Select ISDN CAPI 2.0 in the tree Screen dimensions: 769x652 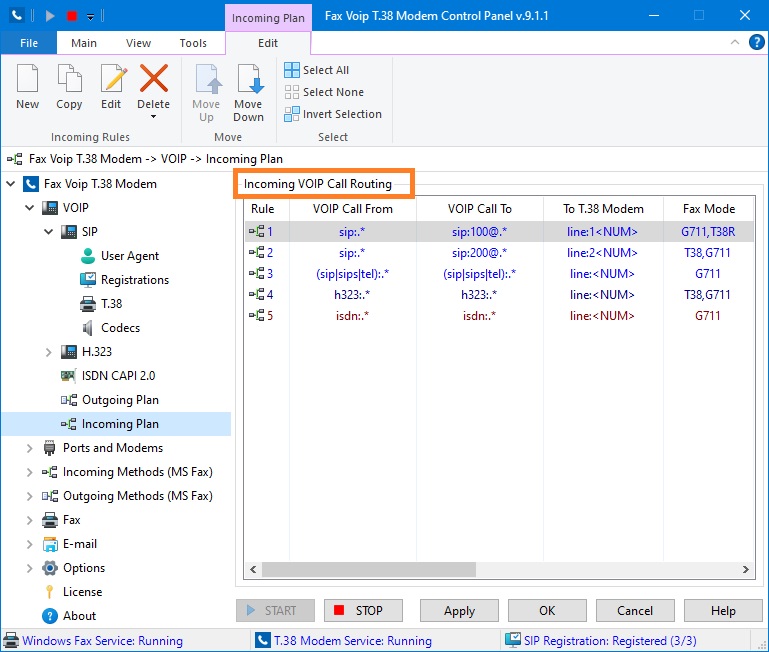(118, 376)
